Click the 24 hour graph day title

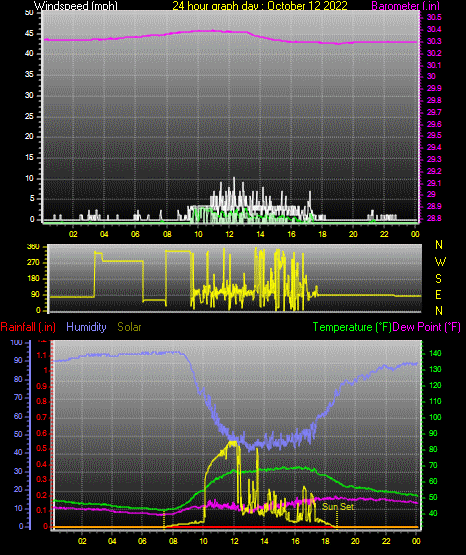pos(260,6)
